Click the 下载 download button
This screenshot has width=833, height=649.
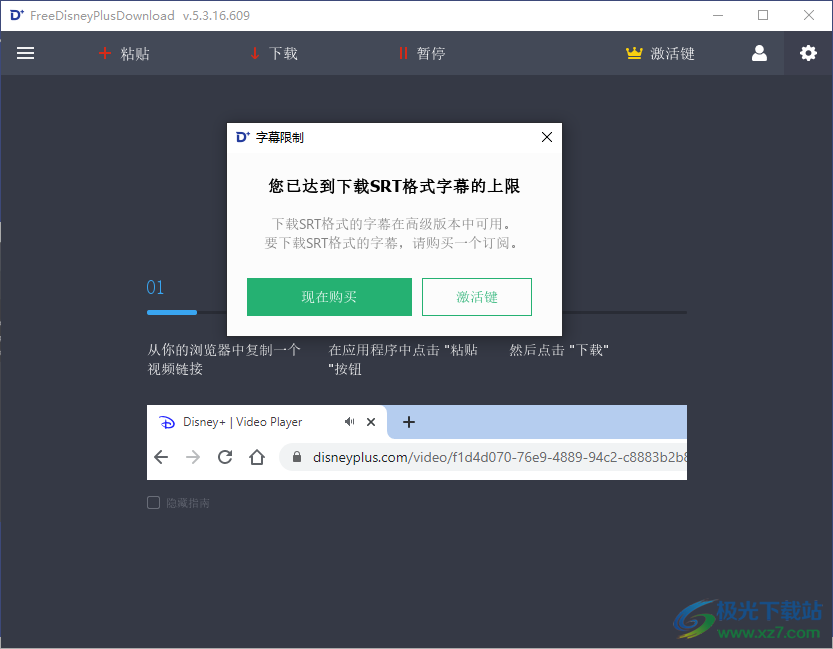click(274, 53)
